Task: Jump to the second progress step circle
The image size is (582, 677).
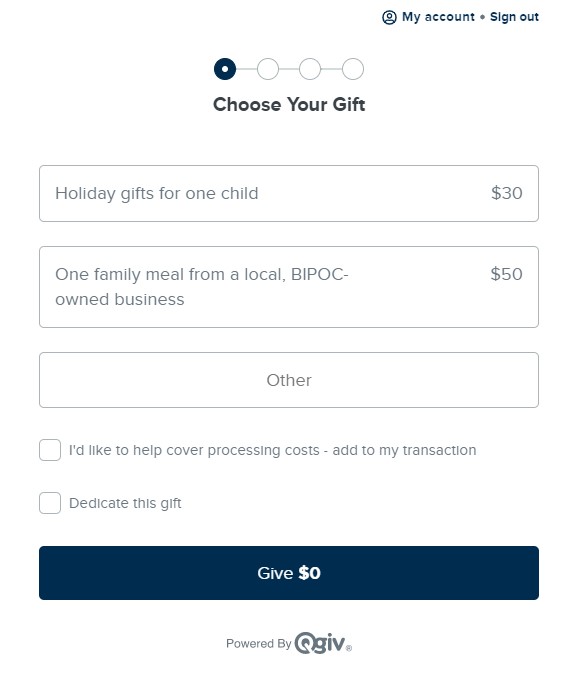Action: [268, 69]
